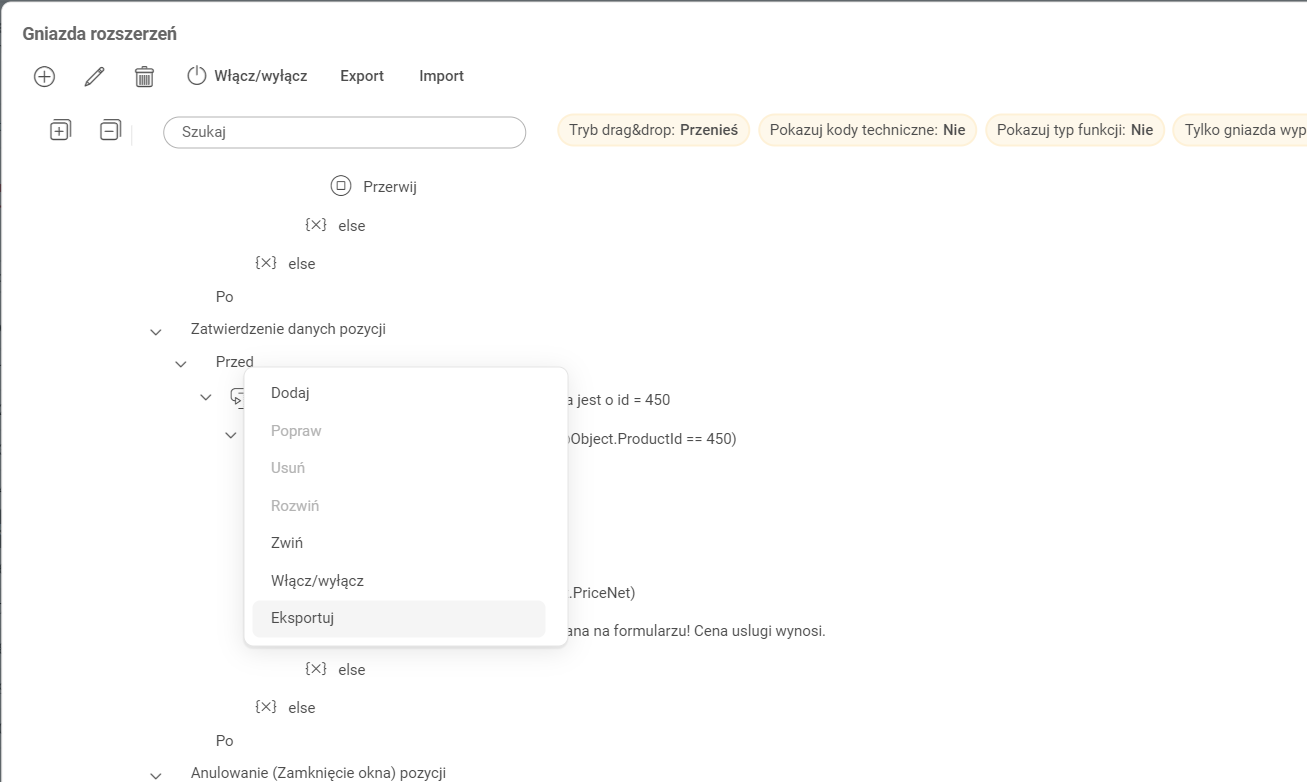Image resolution: width=1307 pixels, height=782 pixels.
Task: Toggle the Tryb drag&drop filter chip
Action: [x=653, y=130]
